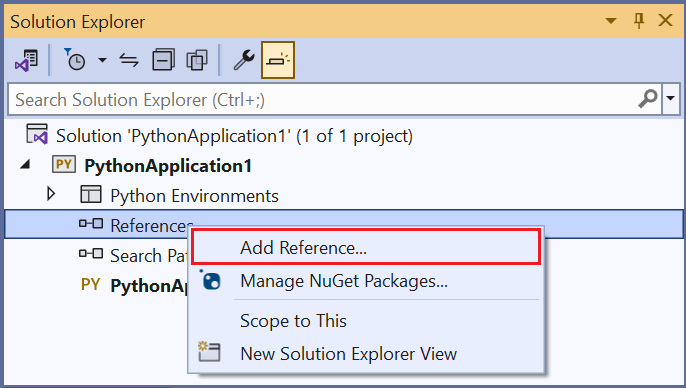Click the Pending Changes Filter clock icon

75,59
